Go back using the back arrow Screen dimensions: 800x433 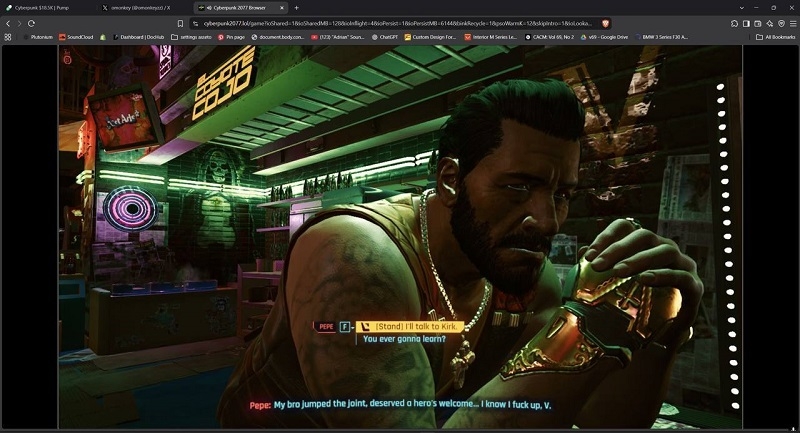point(8,23)
